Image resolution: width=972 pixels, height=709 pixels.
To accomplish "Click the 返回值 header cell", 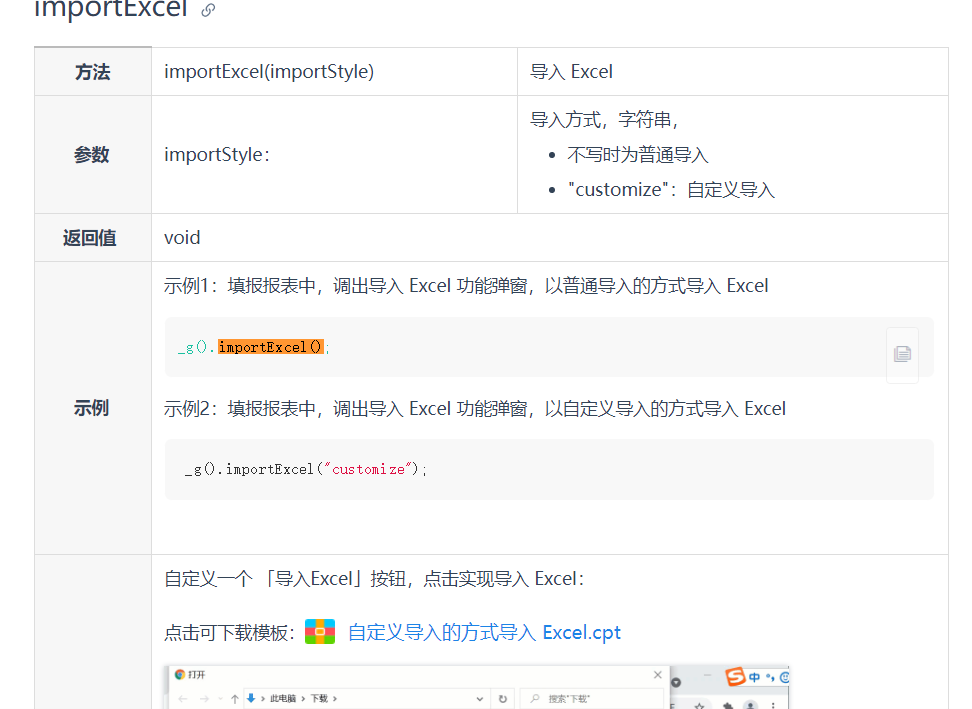I will [93, 237].
